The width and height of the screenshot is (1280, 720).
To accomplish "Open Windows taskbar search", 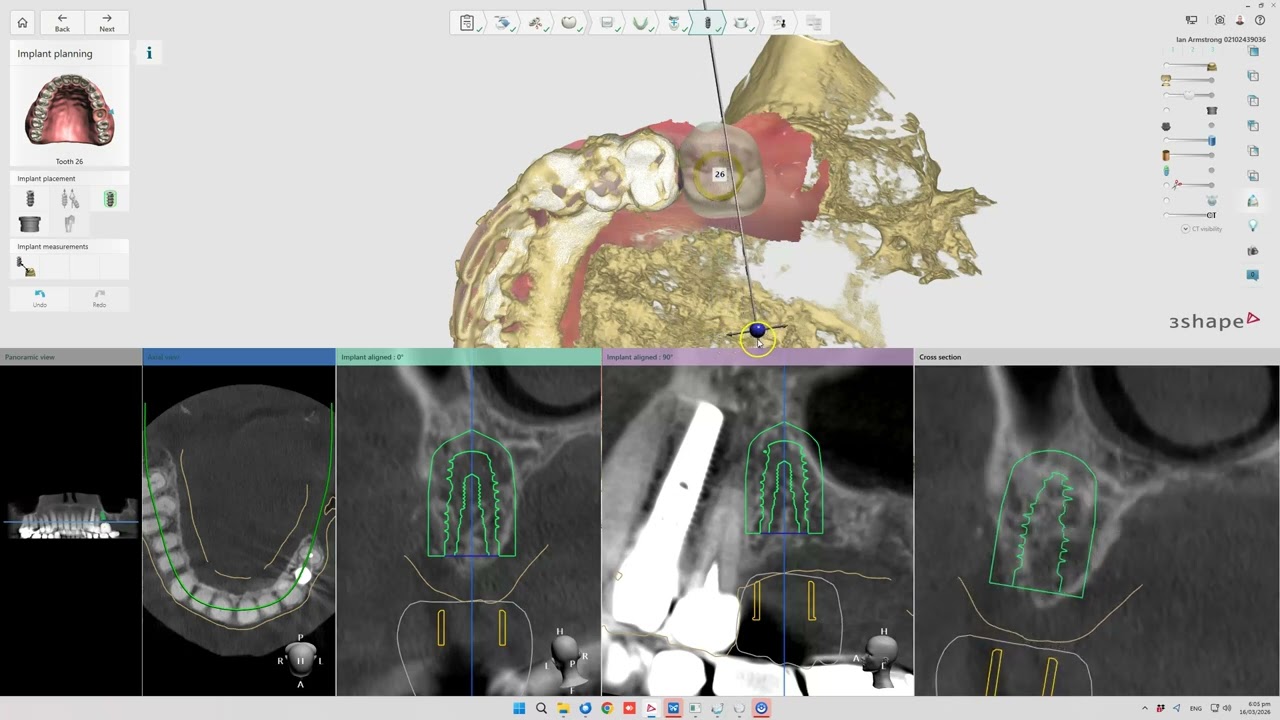I will [x=541, y=708].
